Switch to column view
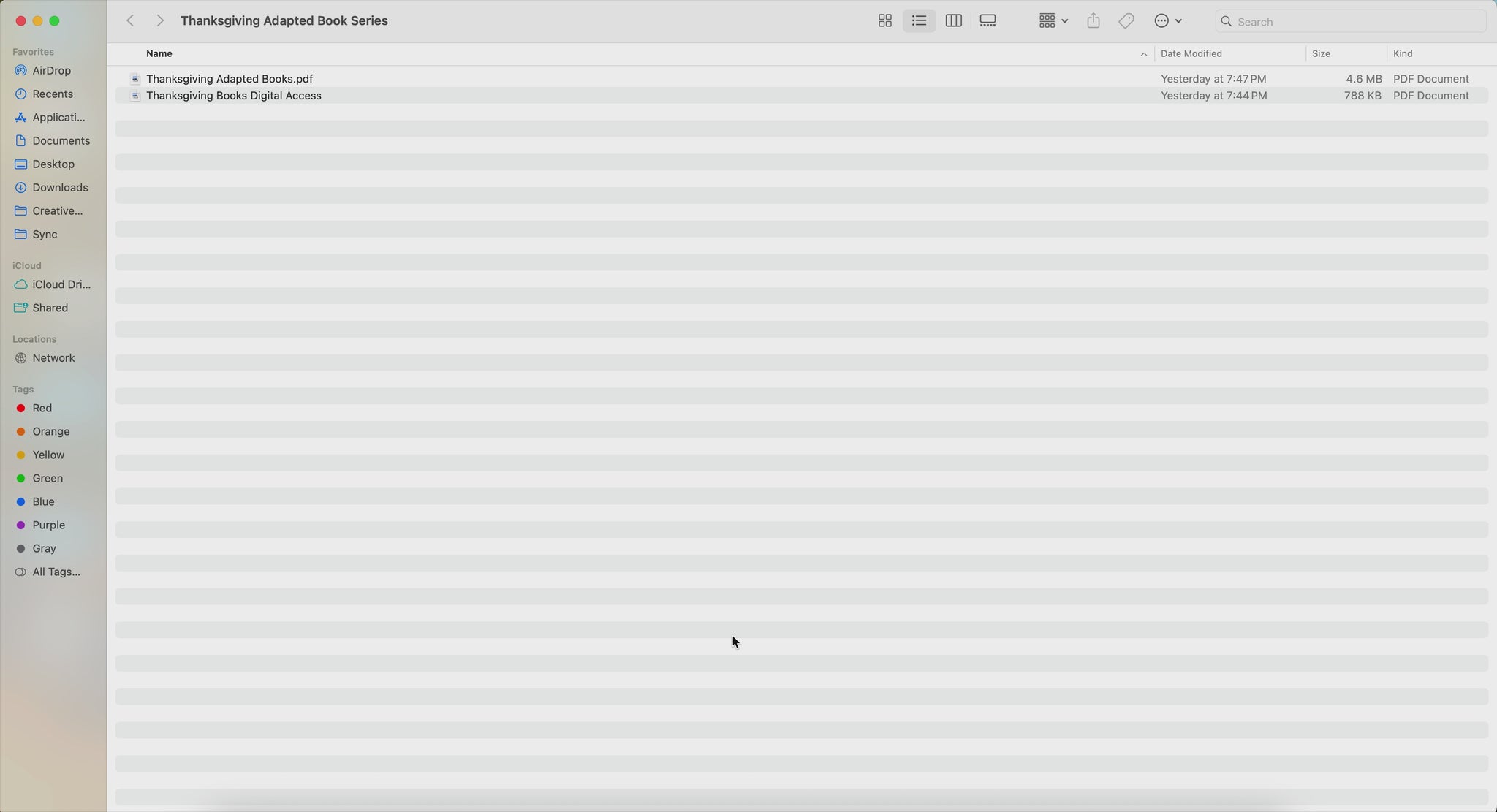This screenshot has width=1497, height=812. [x=953, y=21]
